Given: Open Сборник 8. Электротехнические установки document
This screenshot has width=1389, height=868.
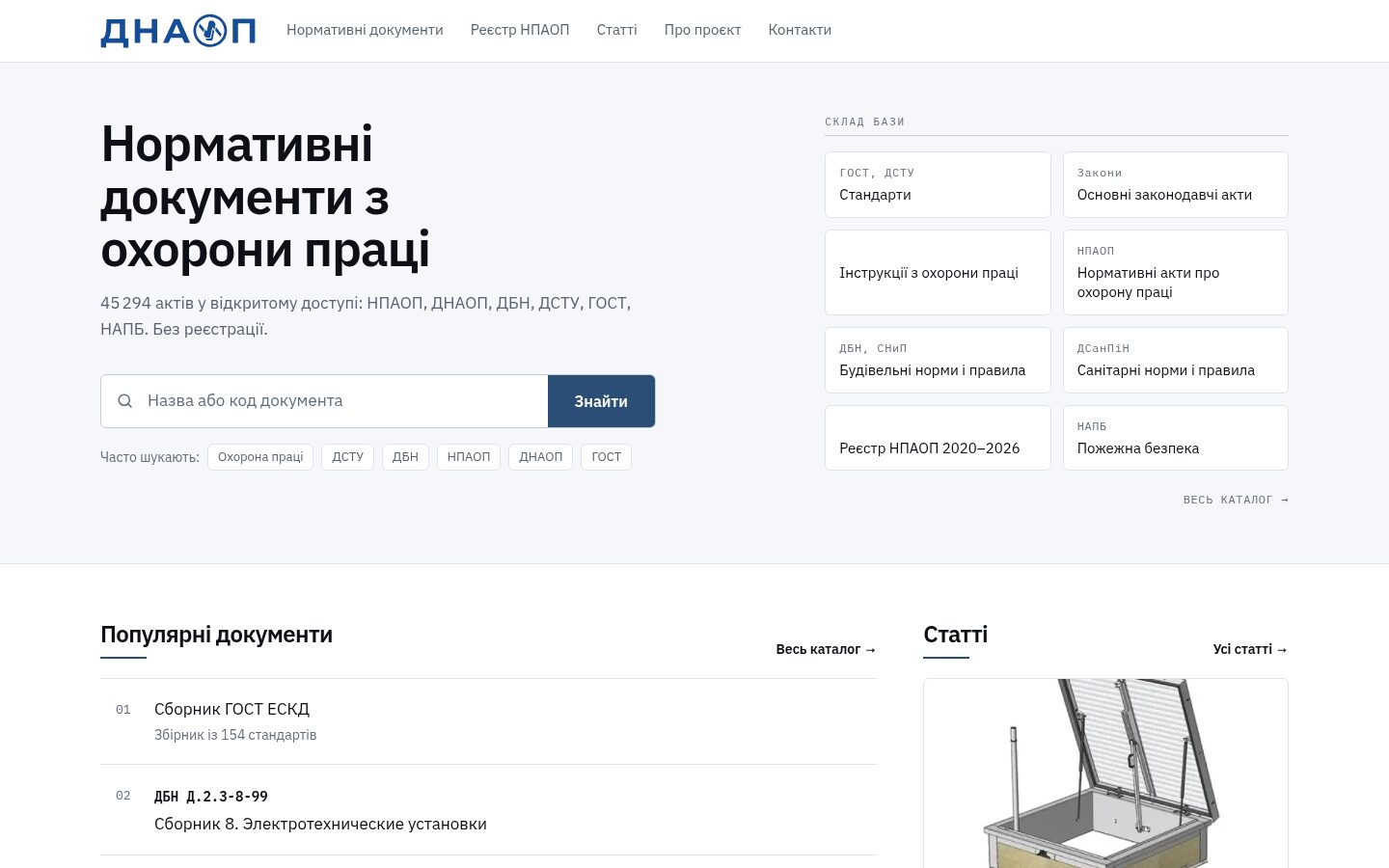Looking at the screenshot, I should pyautogui.click(x=488, y=810).
